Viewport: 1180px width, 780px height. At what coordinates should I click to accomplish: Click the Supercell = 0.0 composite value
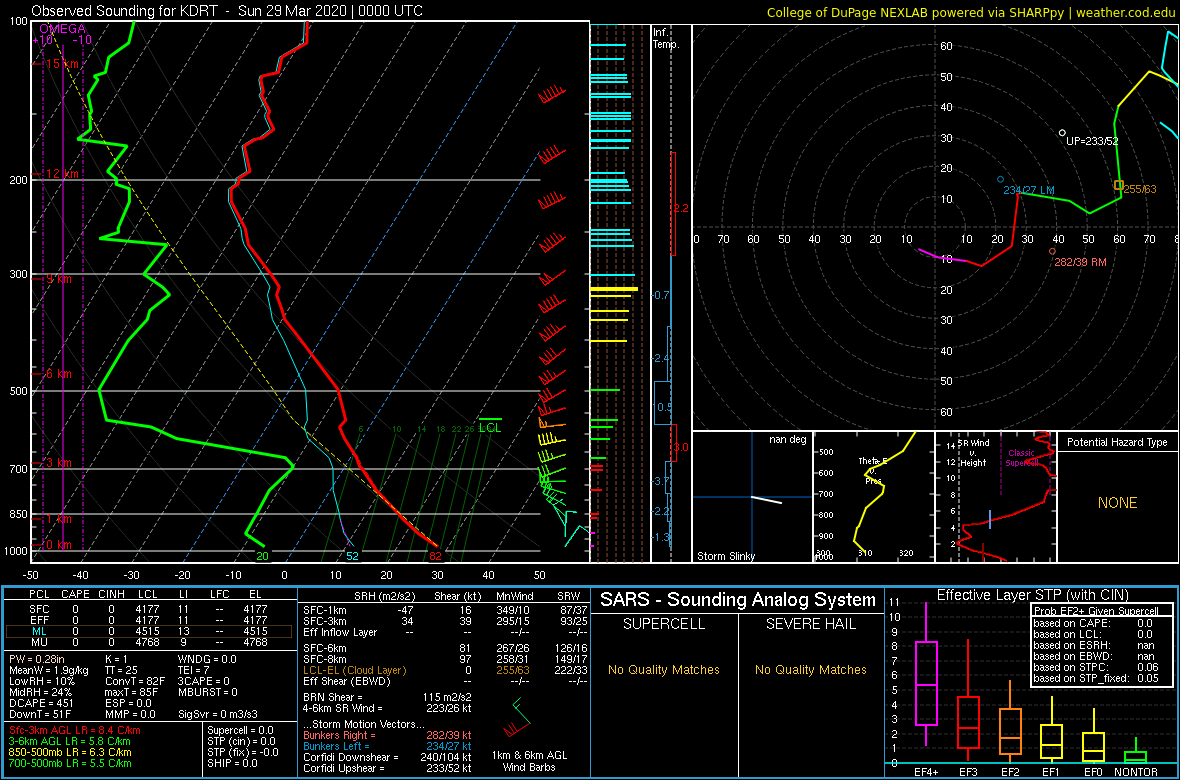pyautogui.click(x=242, y=730)
